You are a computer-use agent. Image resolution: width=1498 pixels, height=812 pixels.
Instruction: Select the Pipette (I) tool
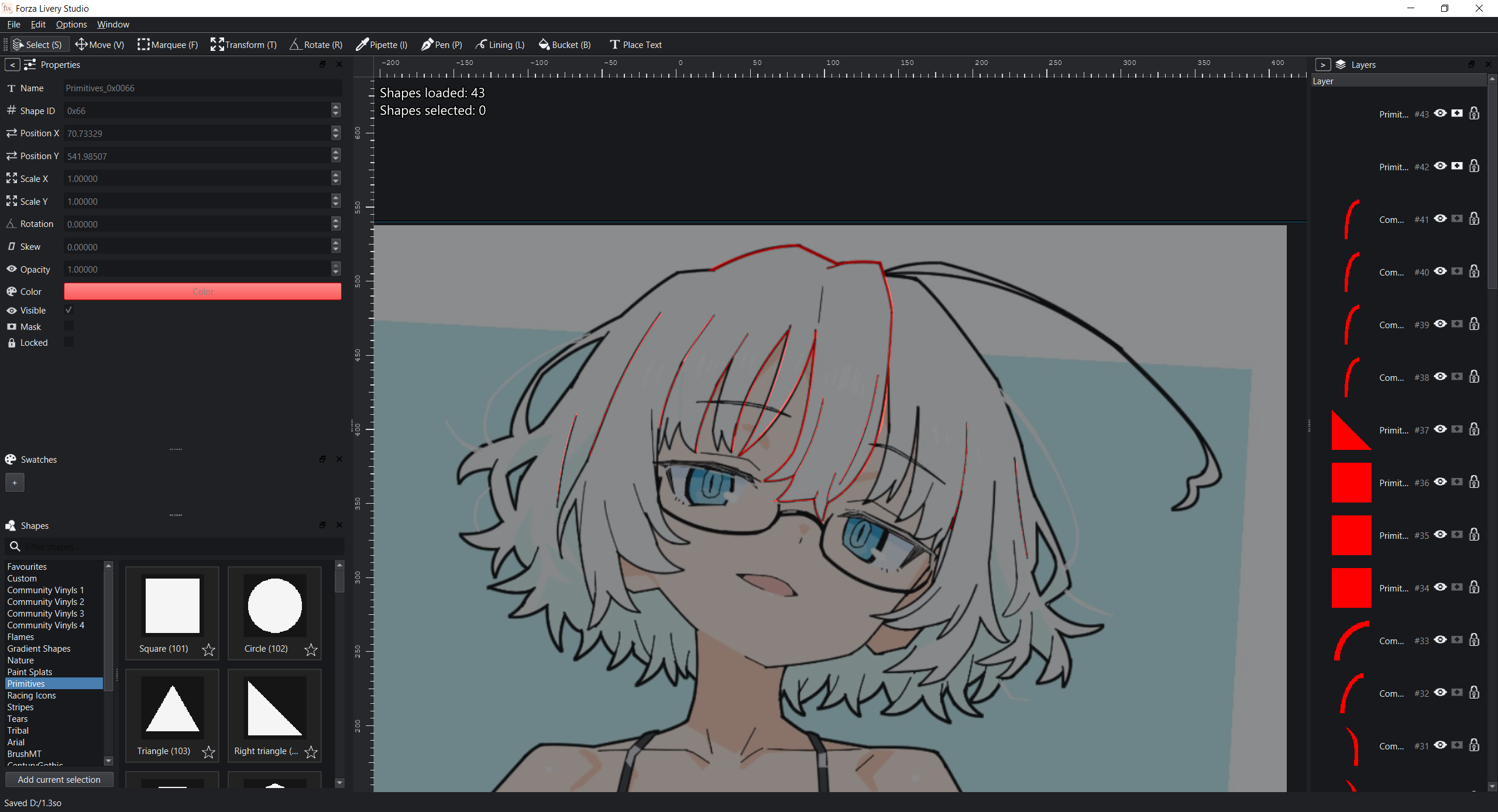pos(382,44)
